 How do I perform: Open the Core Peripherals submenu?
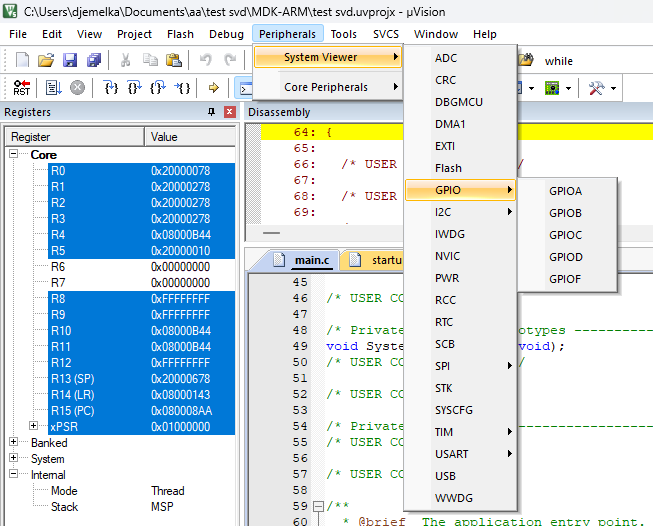[x=328, y=87]
